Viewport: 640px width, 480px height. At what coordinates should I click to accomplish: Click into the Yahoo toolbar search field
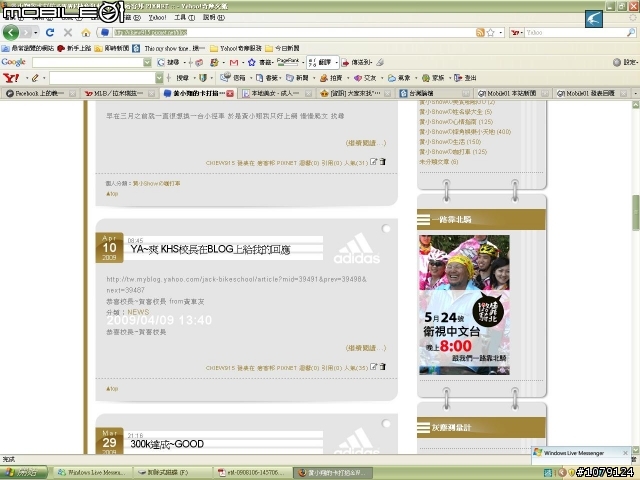tap(102, 78)
